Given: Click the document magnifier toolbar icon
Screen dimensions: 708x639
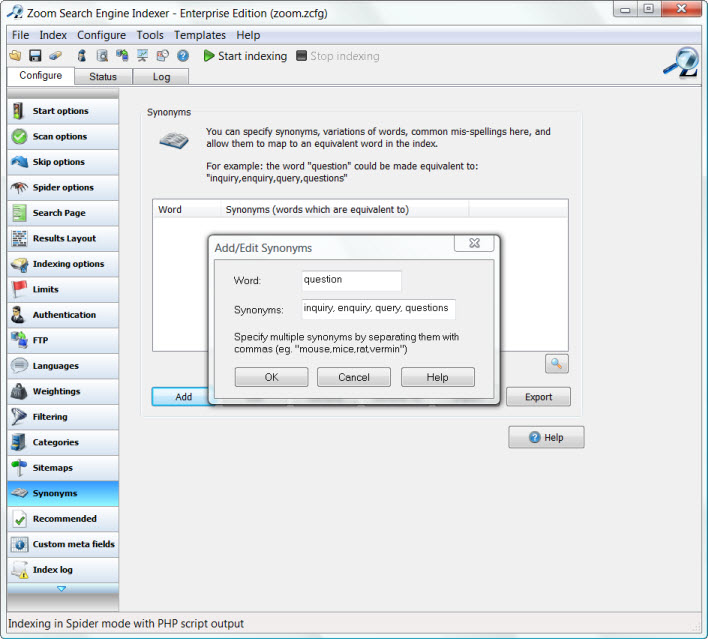Looking at the screenshot, I should pyautogui.click(x=102, y=56).
